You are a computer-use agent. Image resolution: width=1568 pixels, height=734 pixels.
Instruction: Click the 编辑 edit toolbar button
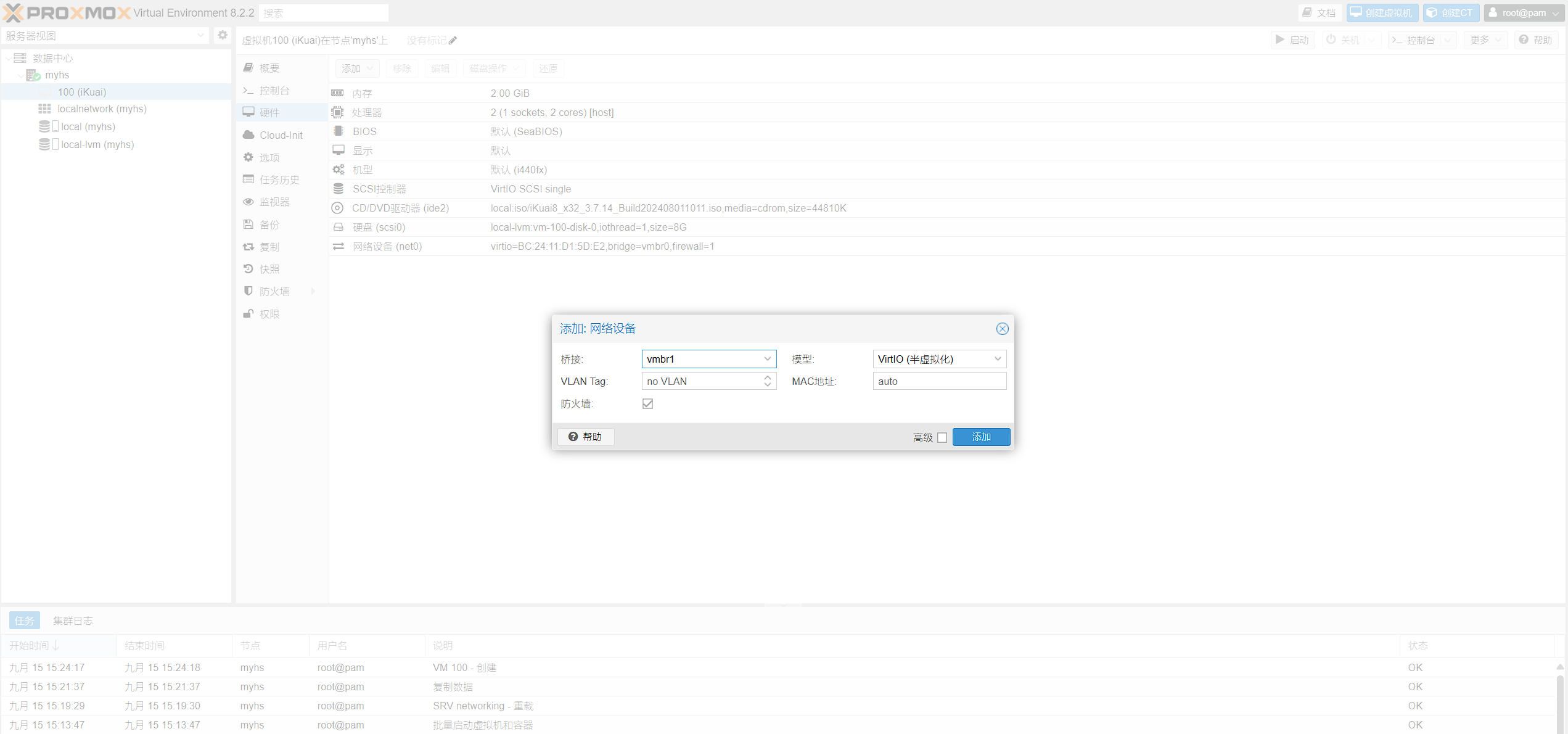point(440,68)
